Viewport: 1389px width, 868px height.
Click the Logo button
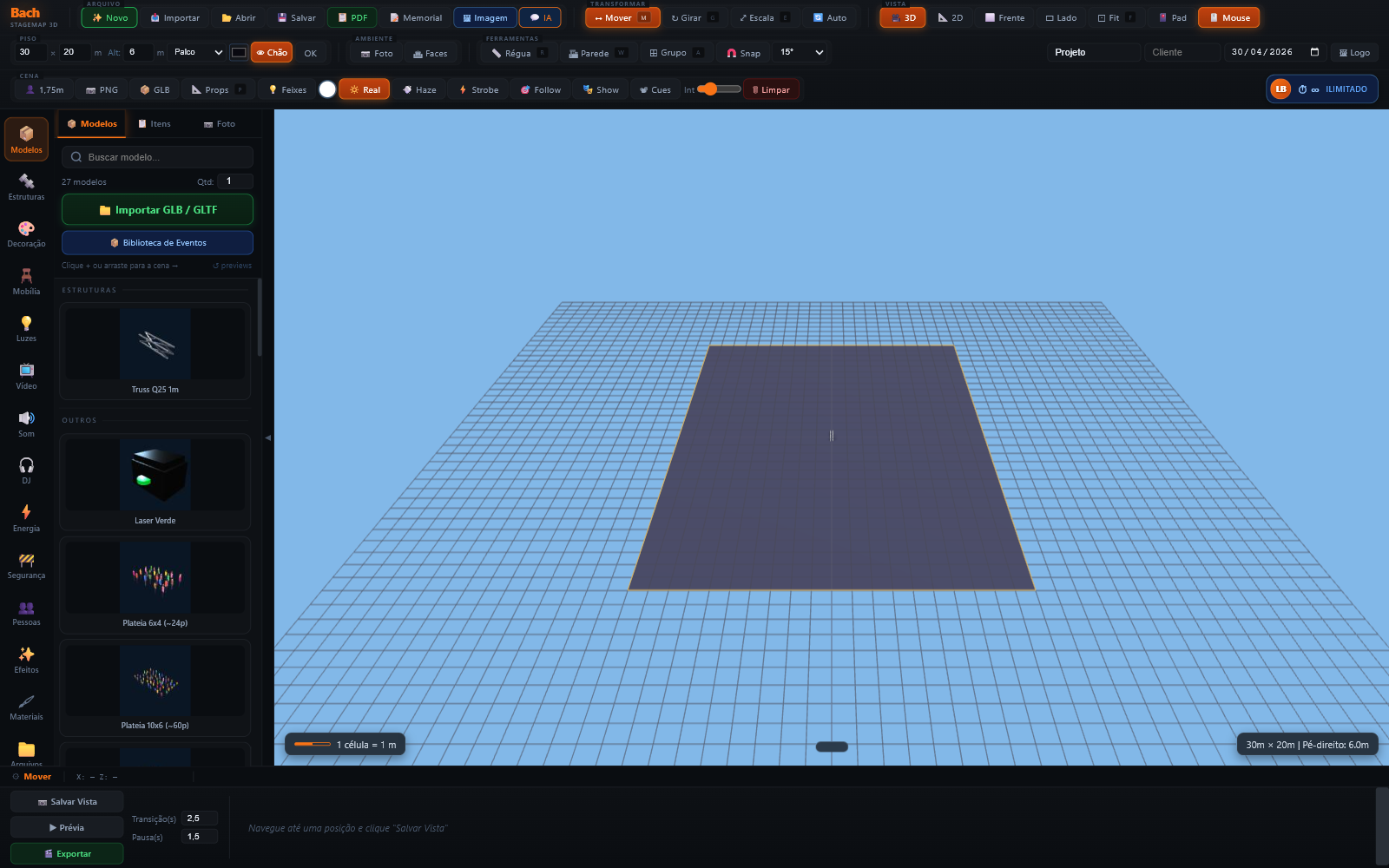pos(1354,53)
